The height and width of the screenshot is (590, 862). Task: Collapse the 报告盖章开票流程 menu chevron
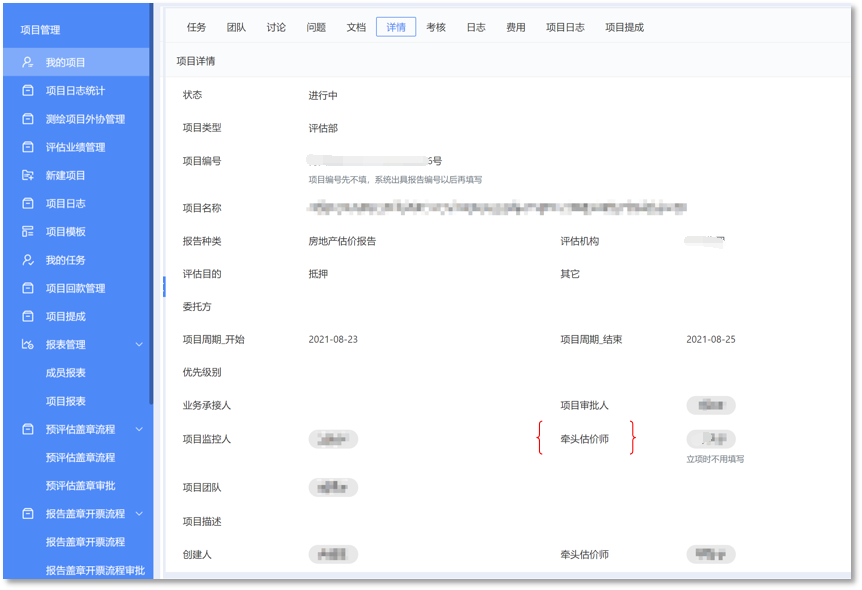pyautogui.click(x=139, y=514)
